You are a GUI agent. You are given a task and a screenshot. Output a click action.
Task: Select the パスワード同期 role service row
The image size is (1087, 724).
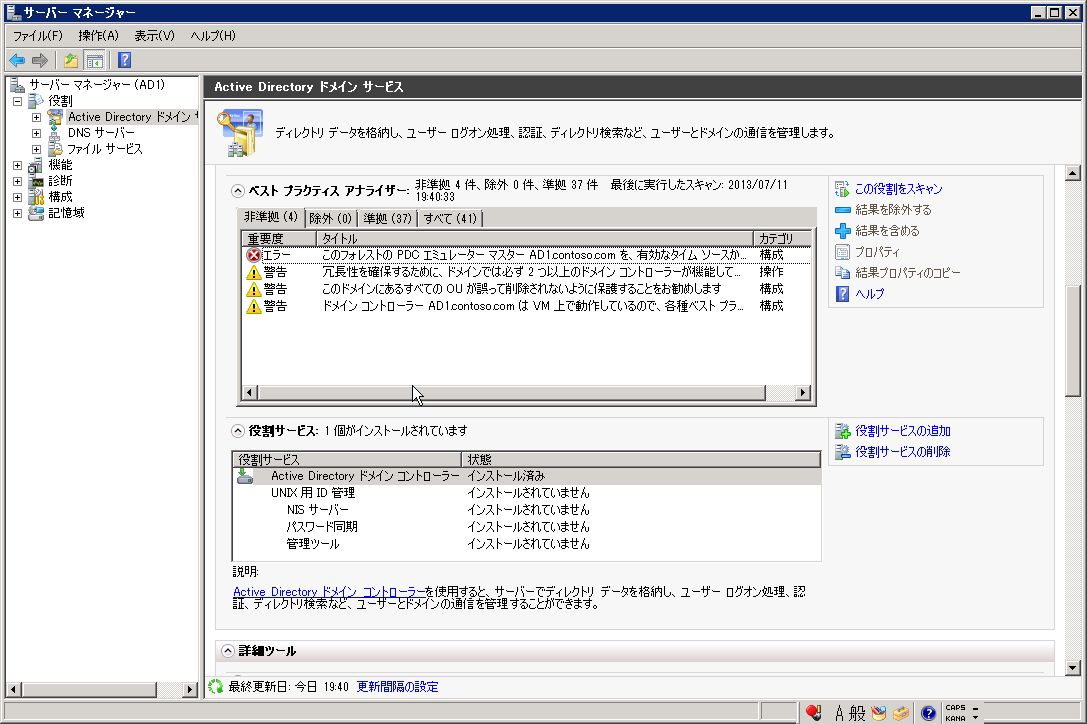tap(526, 527)
